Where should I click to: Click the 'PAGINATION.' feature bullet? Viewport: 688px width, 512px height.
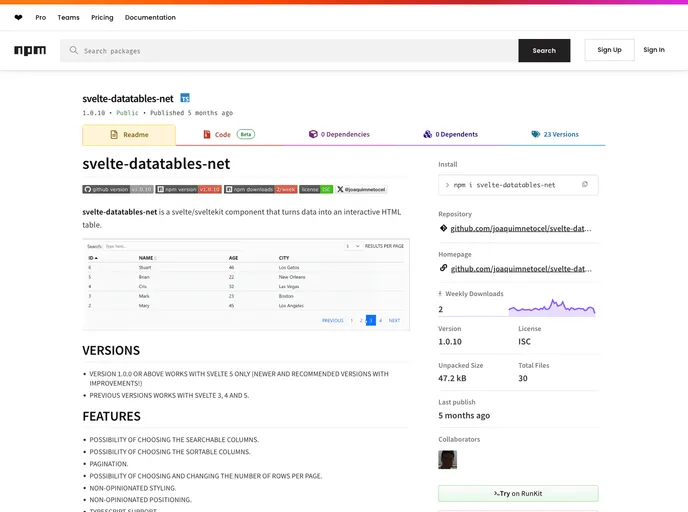point(109,464)
